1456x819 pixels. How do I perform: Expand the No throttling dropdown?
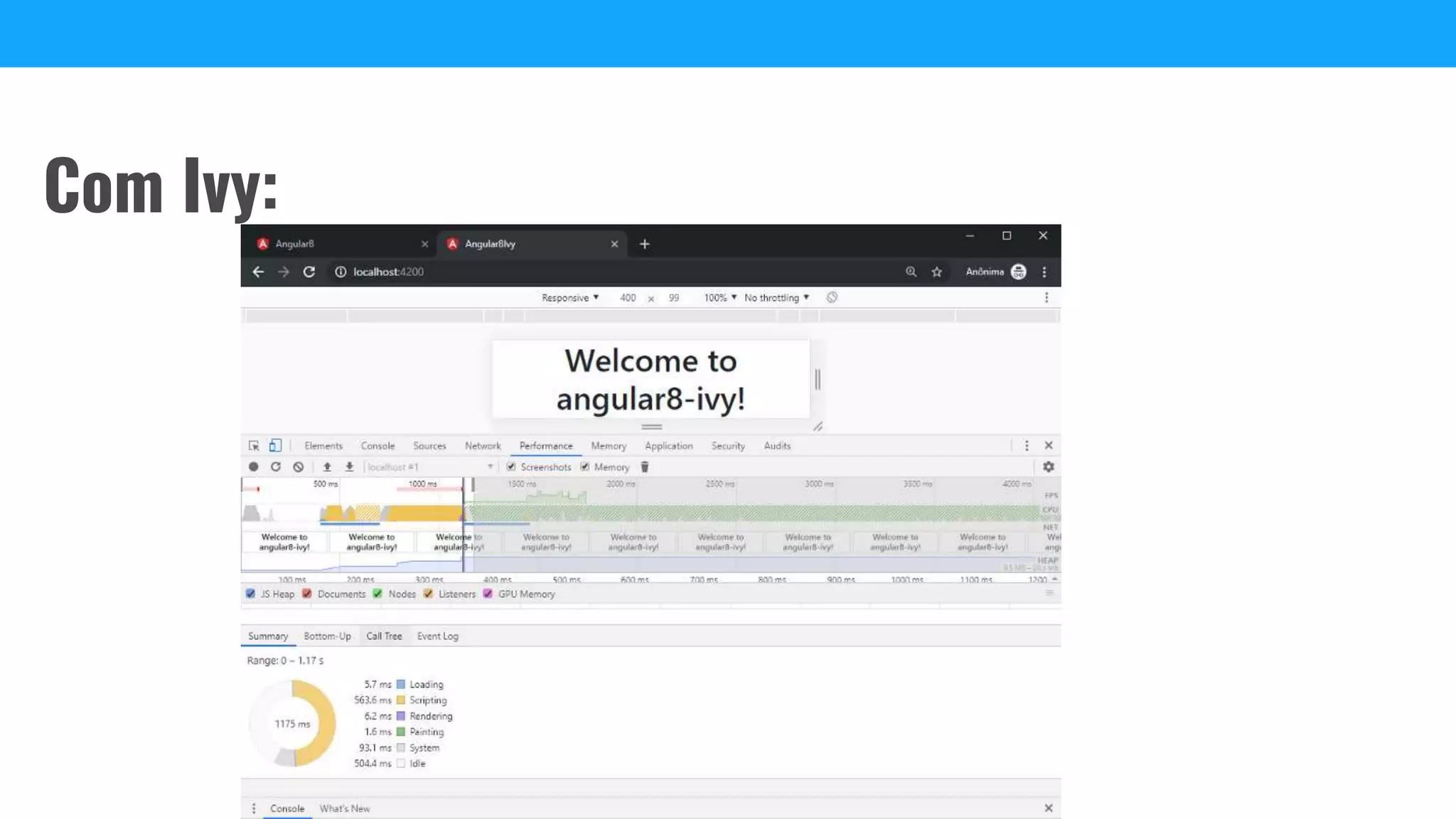(x=776, y=298)
